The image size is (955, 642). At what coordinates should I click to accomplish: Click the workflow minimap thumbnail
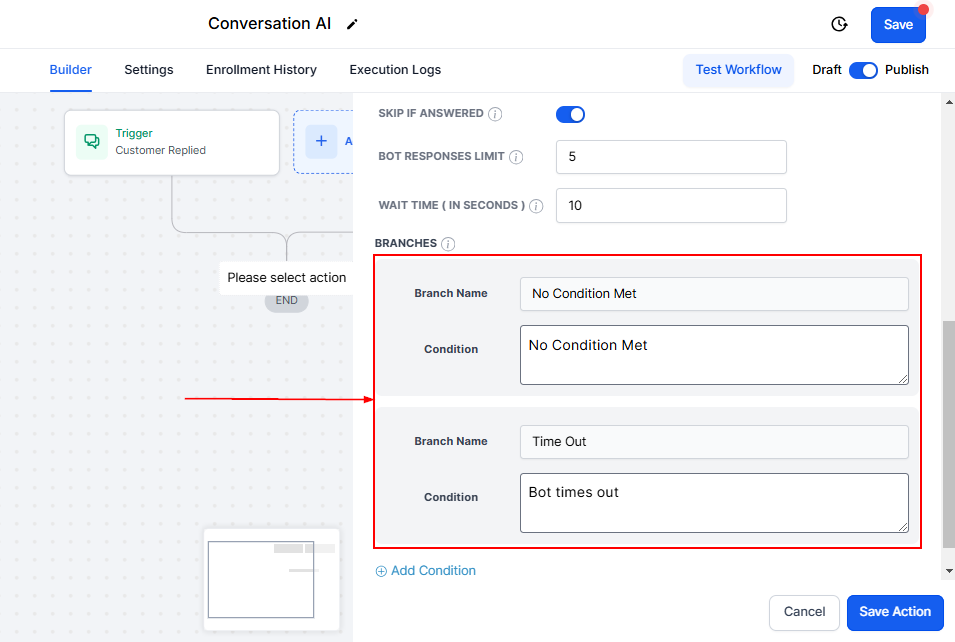(272, 579)
